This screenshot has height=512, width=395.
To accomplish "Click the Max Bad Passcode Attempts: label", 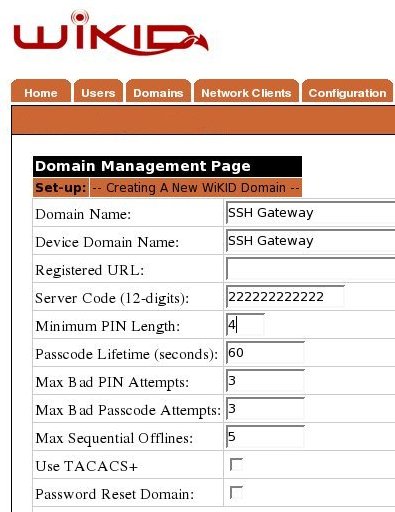I will pos(128,410).
